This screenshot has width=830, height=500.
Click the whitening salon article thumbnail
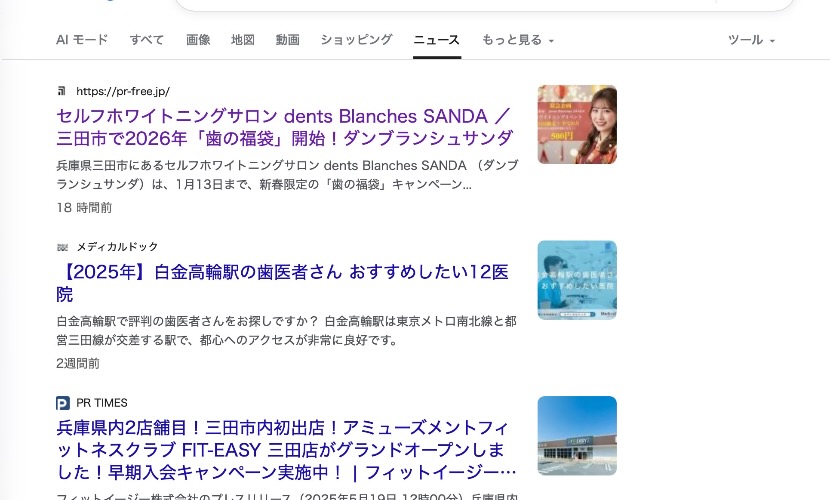[x=577, y=124]
